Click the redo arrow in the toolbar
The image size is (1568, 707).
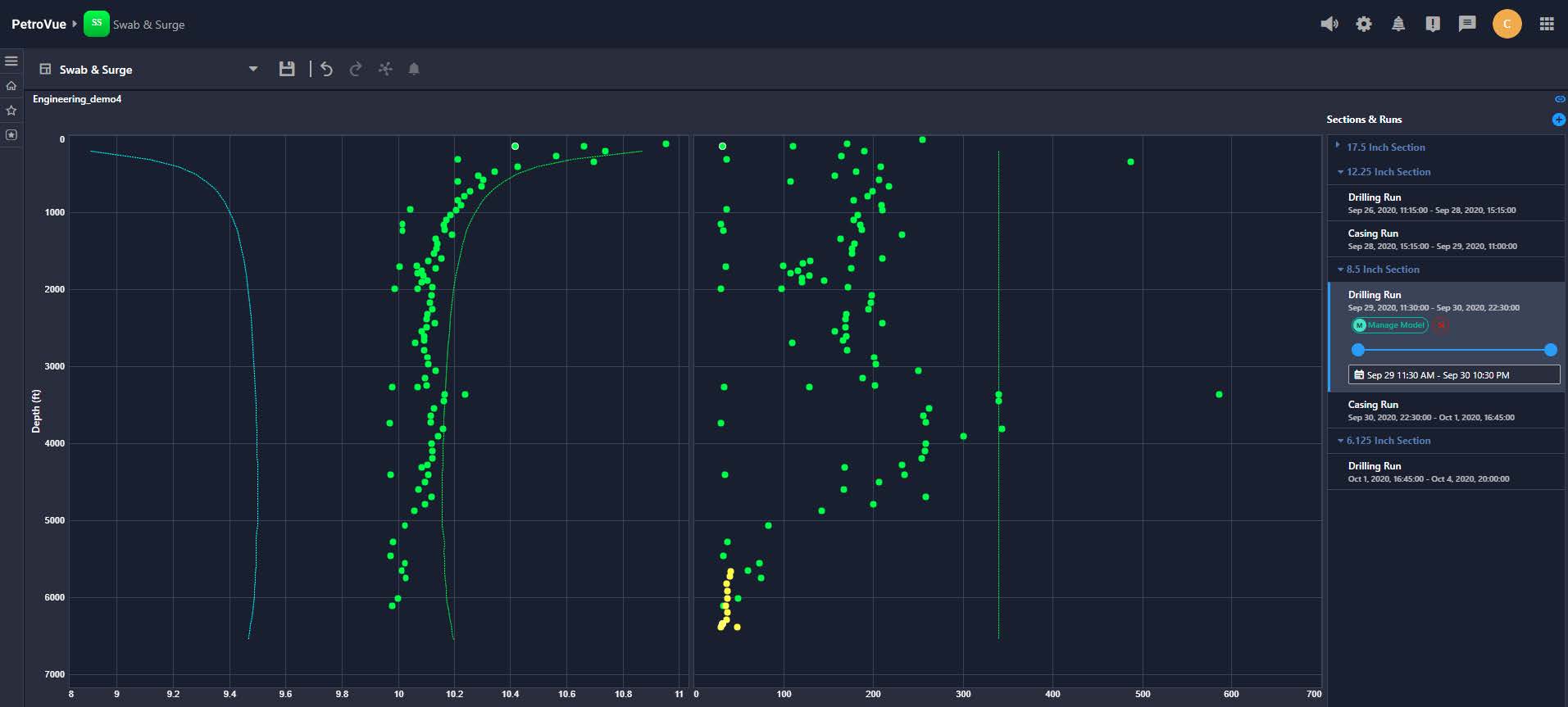click(355, 69)
